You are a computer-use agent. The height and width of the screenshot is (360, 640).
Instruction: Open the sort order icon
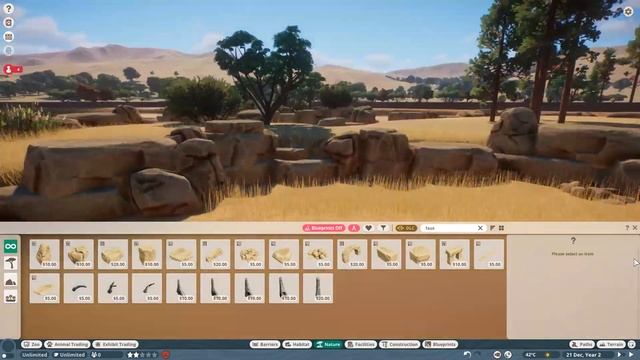pos(493,228)
